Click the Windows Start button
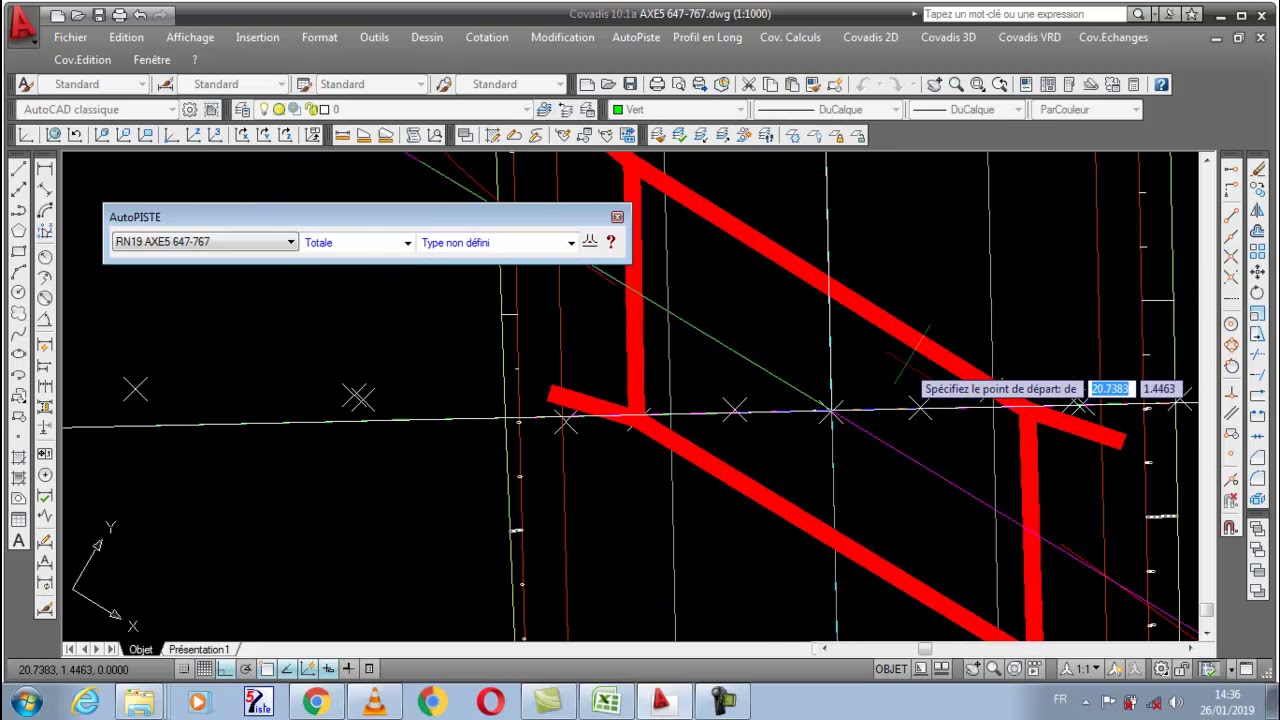This screenshot has width=1280, height=720. pyautogui.click(x=26, y=702)
